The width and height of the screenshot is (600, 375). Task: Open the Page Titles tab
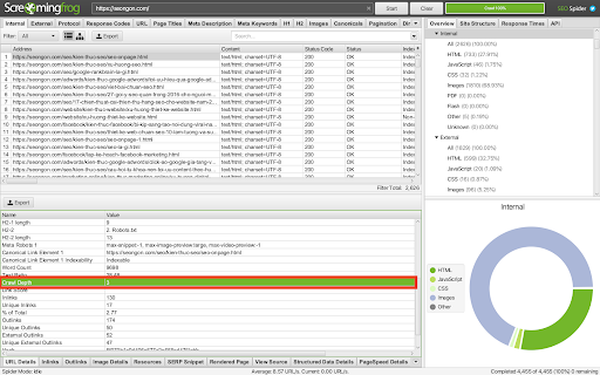click(x=168, y=23)
